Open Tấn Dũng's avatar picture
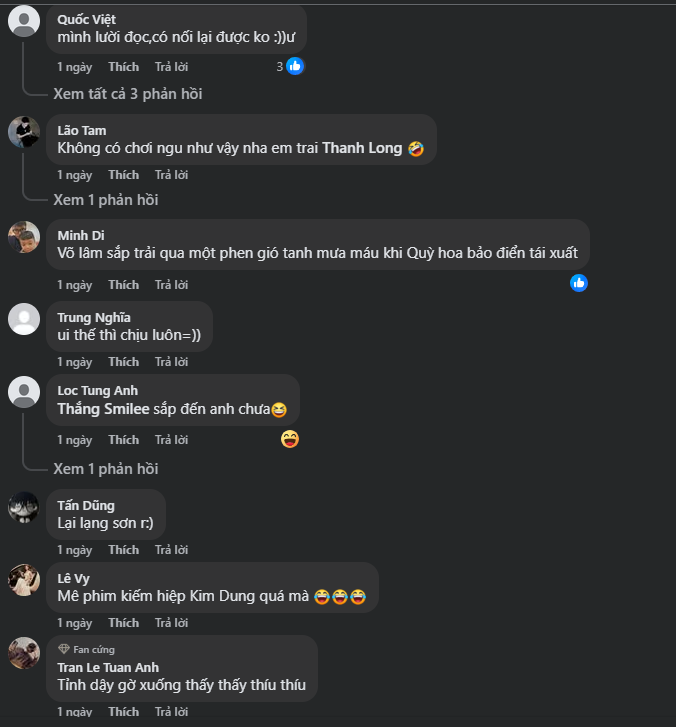The height and width of the screenshot is (727, 676). tap(24, 507)
